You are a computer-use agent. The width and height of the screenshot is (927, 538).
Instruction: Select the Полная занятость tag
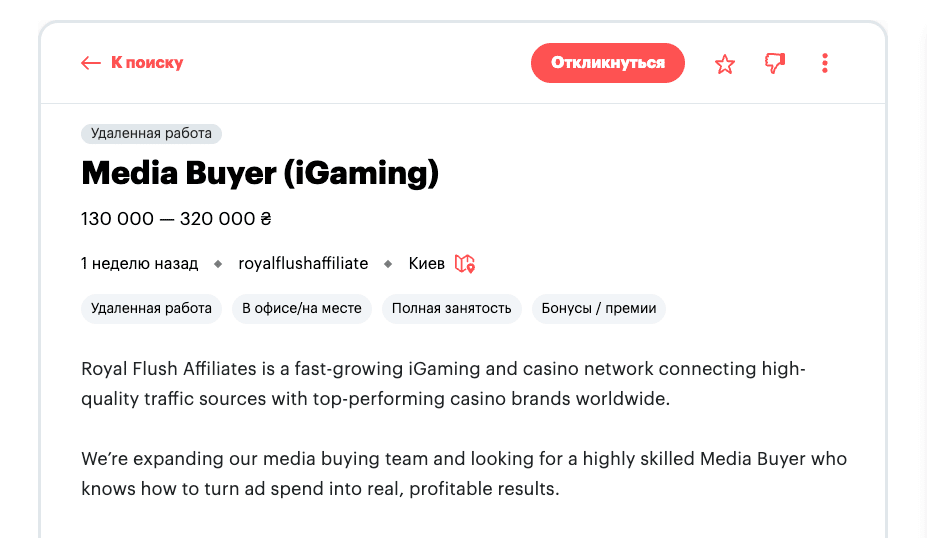[451, 308]
